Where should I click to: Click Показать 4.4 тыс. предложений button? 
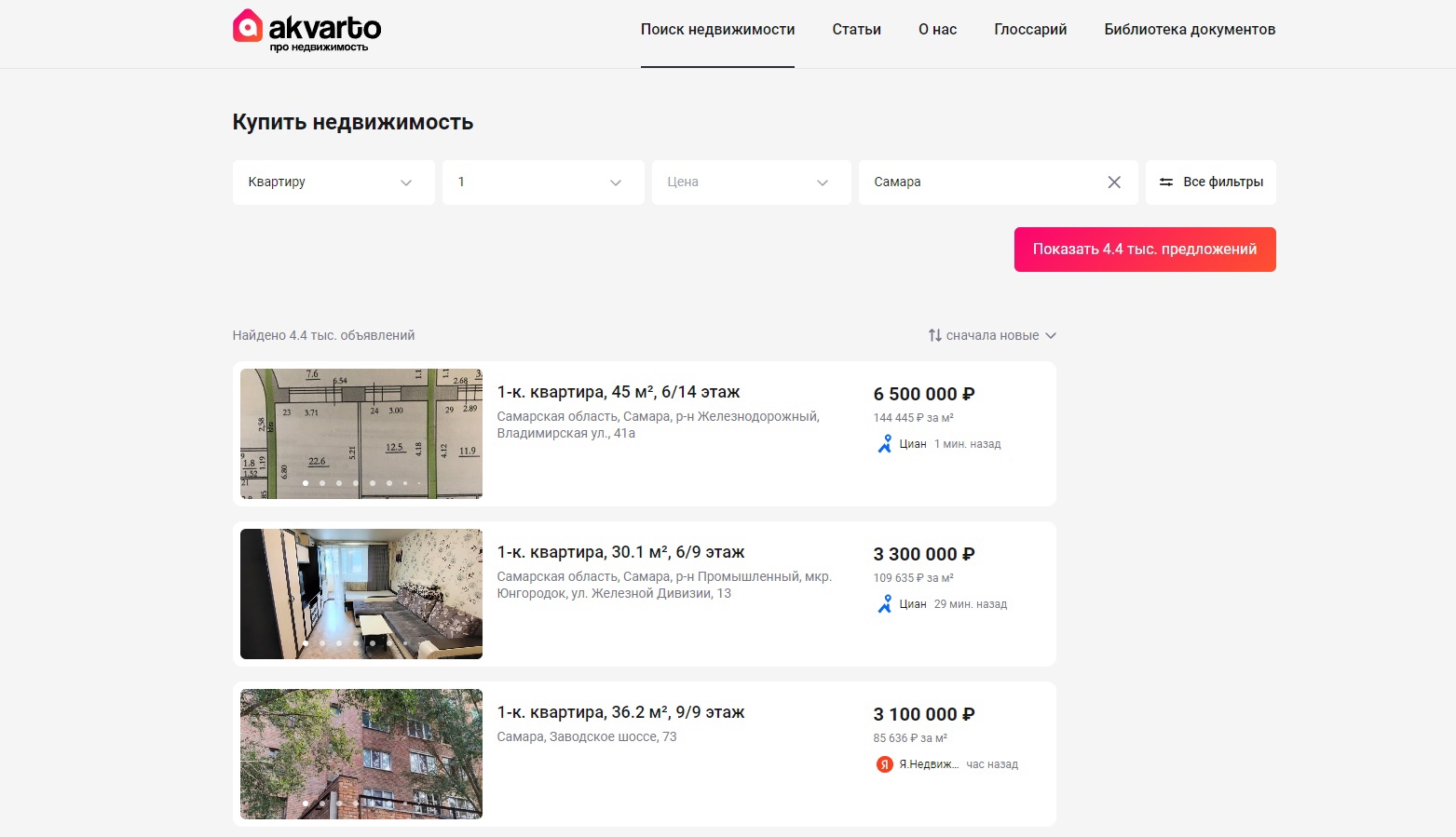1145,250
